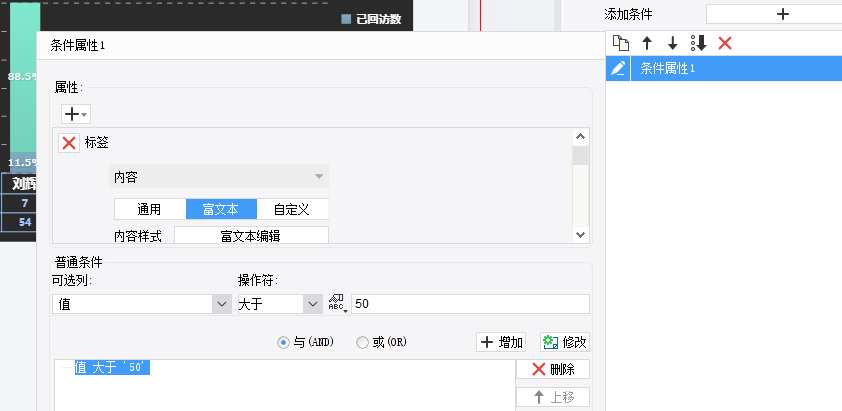Open the 操作符 dropdown showing 大于
This screenshot has height=411, width=842.
coord(280,304)
